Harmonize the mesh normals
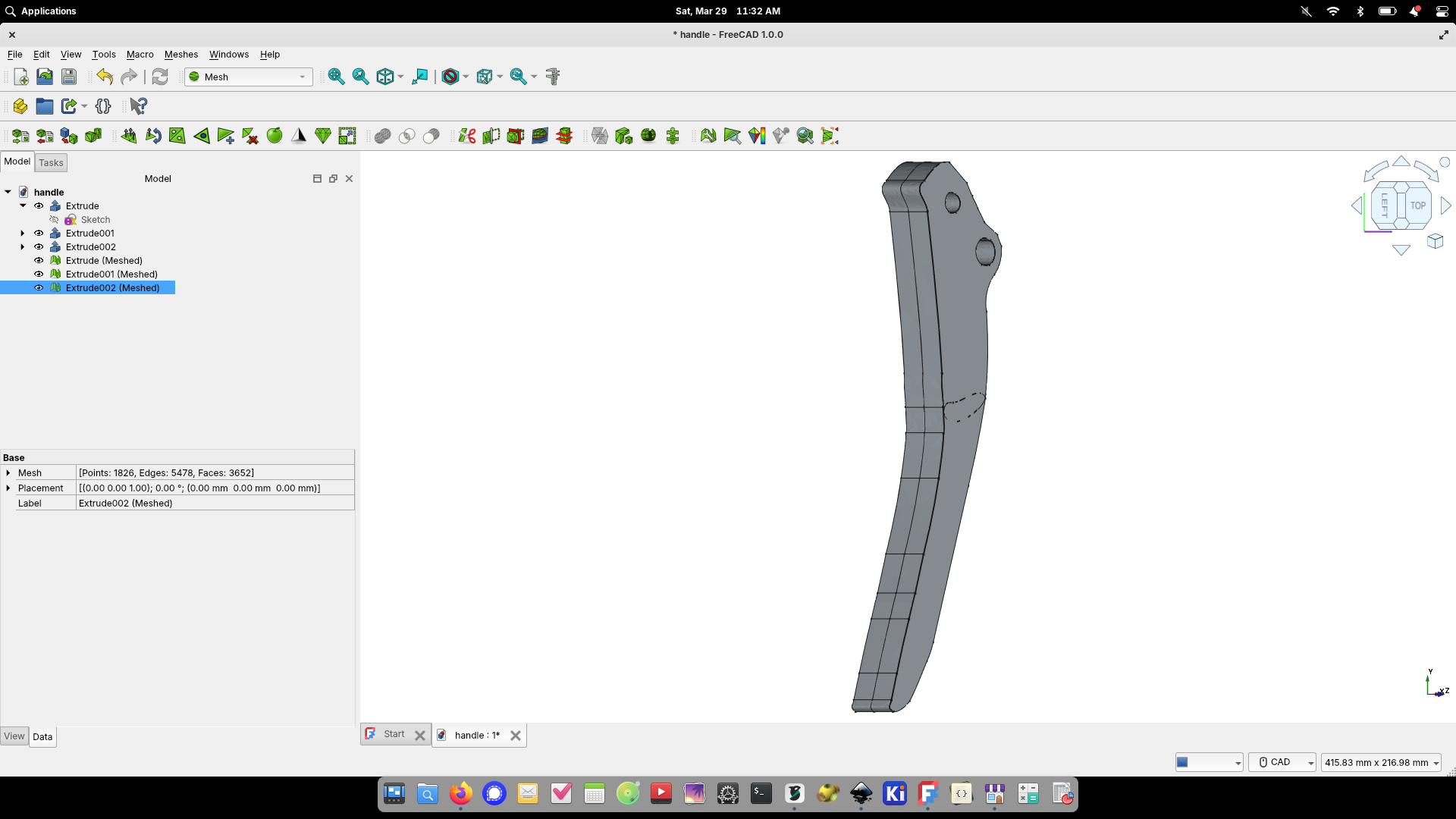 (x=128, y=136)
